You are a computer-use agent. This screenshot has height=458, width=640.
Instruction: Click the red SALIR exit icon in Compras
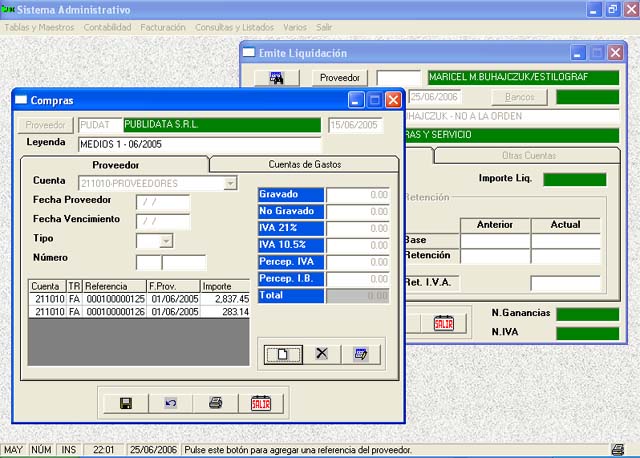[x=260, y=403]
